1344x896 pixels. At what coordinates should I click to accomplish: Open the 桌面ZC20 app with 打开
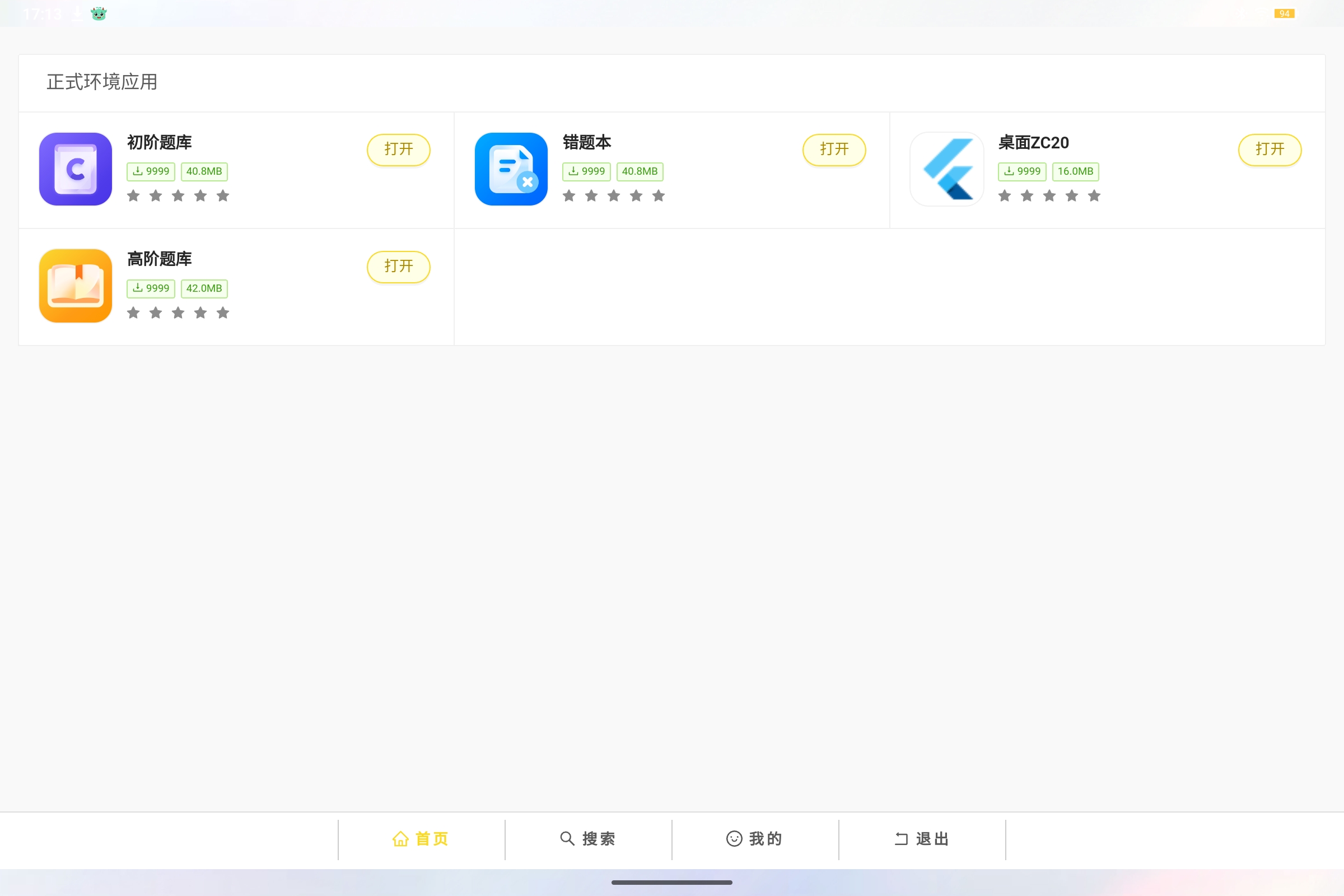point(1269,150)
